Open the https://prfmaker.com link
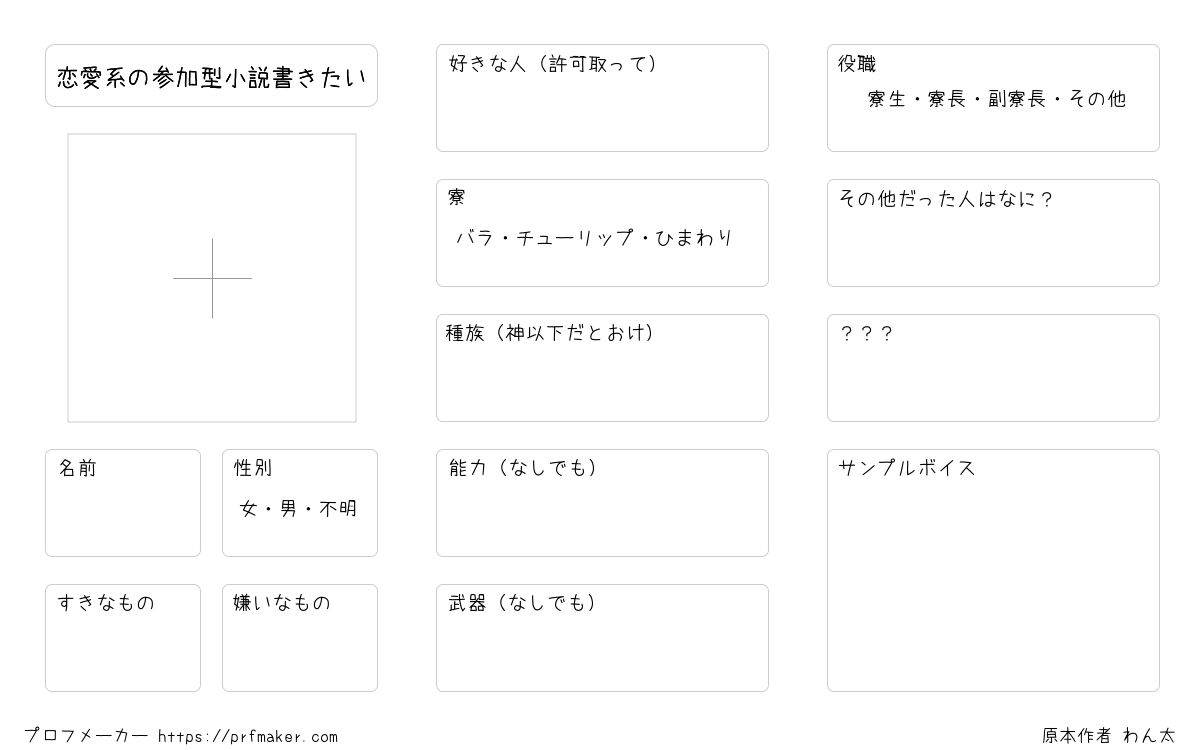The image size is (1200, 750). pos(248,737)
